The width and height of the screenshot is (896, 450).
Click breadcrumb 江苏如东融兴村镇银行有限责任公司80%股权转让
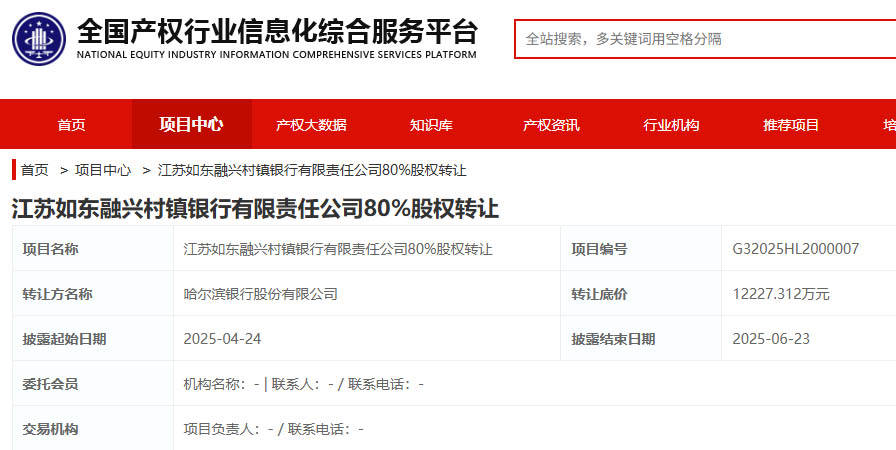pyautogui.click(x=312, y=170)
